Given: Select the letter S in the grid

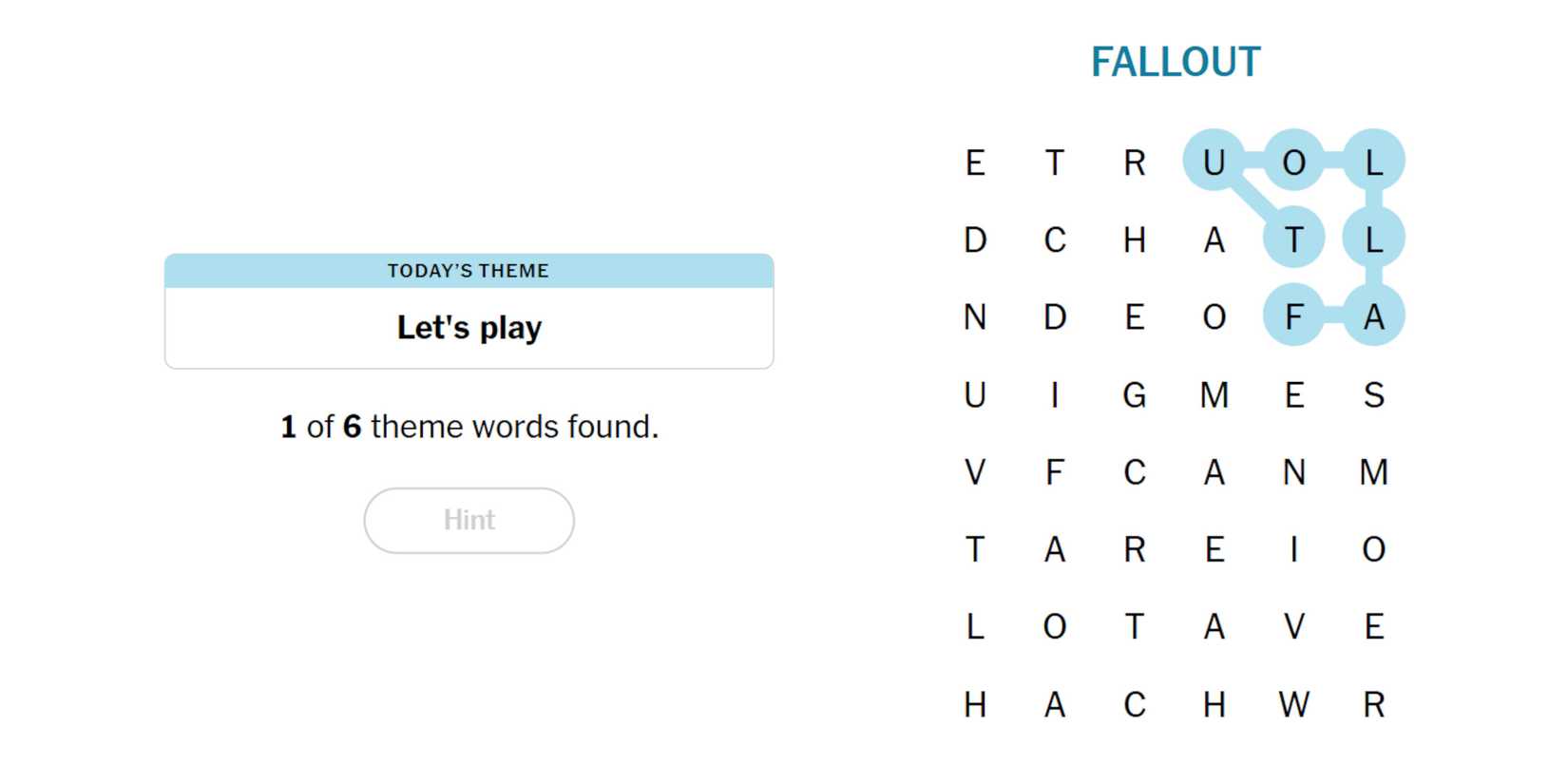Looking at the screenshot, I should 1373,394.
